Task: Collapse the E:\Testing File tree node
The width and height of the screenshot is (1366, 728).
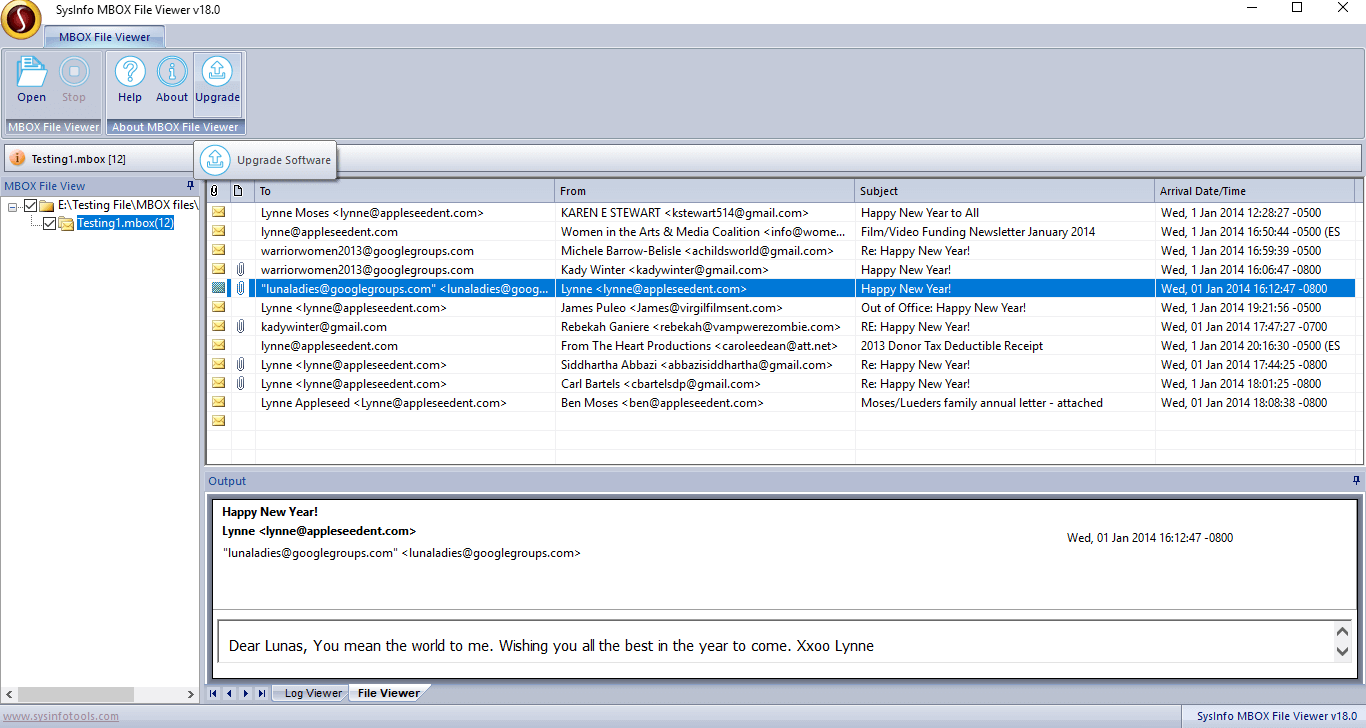Action: 12,206
